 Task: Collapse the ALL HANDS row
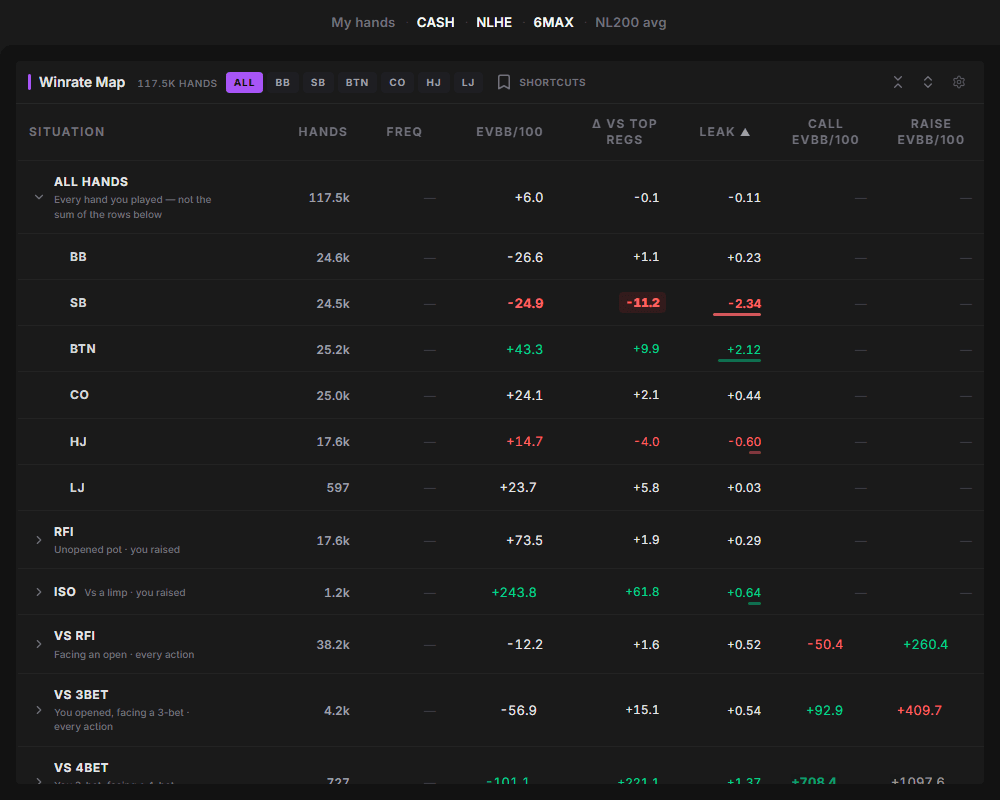pos(39,198)
